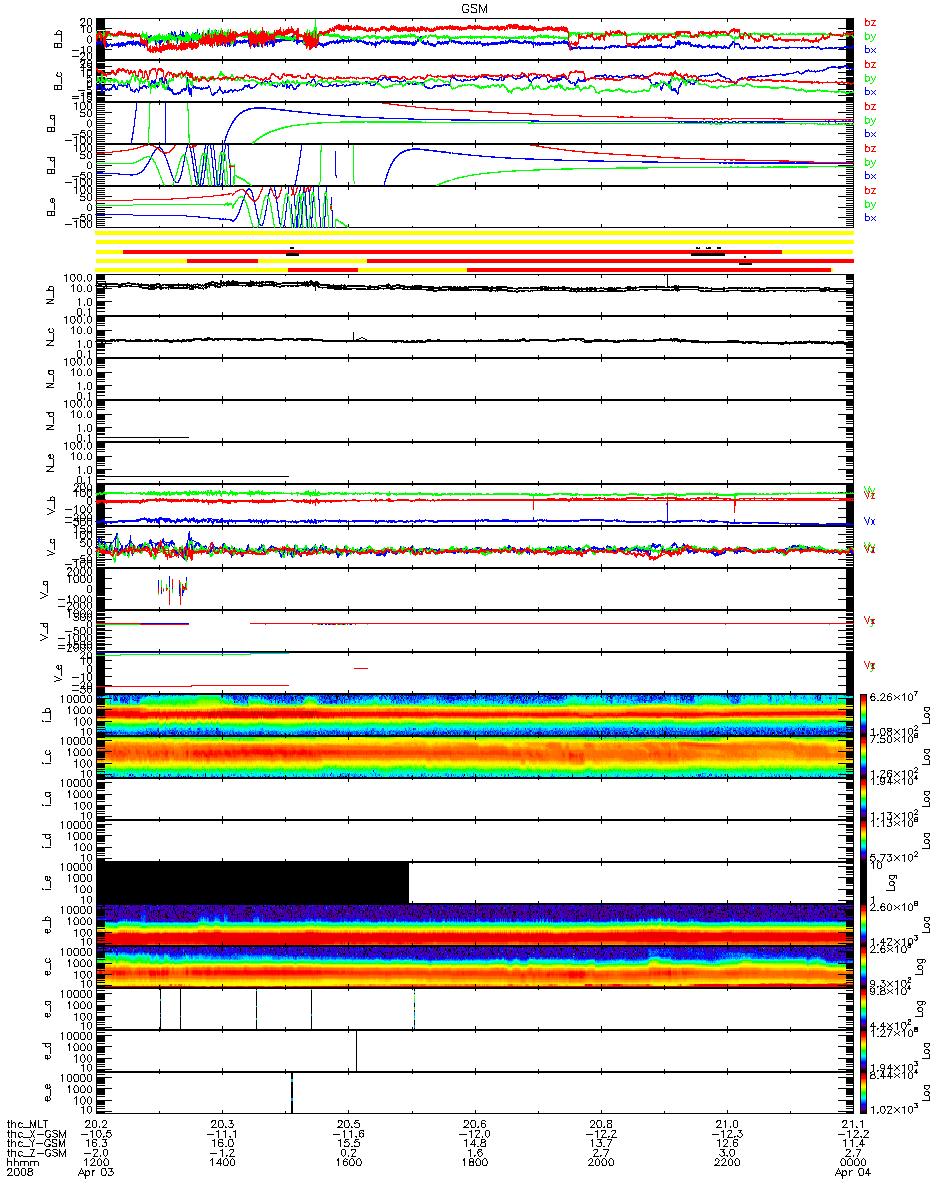Click the 'e_e' electron panel label
930x1200 pixels.
coord(47,1092)
